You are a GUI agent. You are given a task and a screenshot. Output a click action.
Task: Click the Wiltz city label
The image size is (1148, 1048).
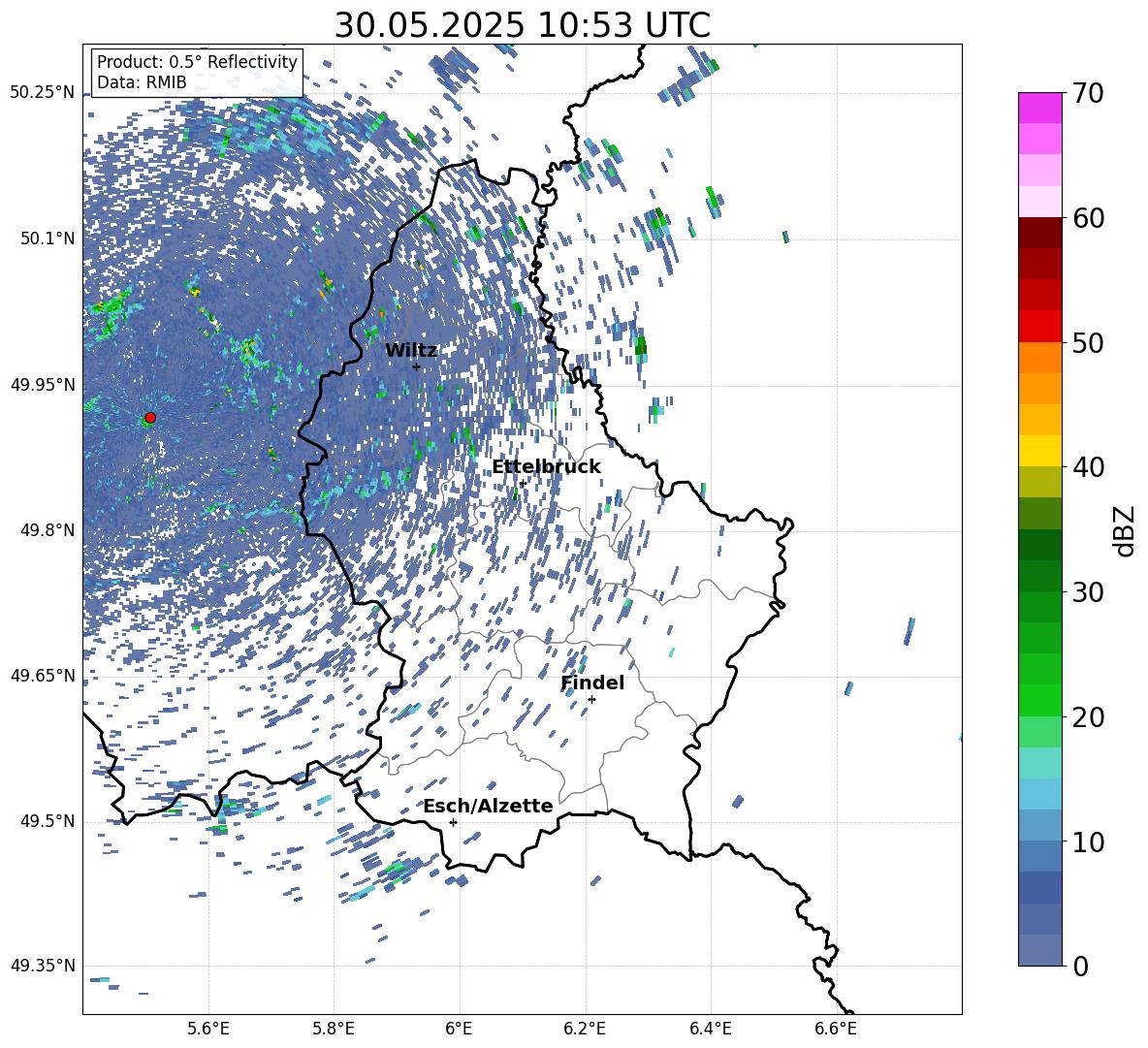(411, 350)
